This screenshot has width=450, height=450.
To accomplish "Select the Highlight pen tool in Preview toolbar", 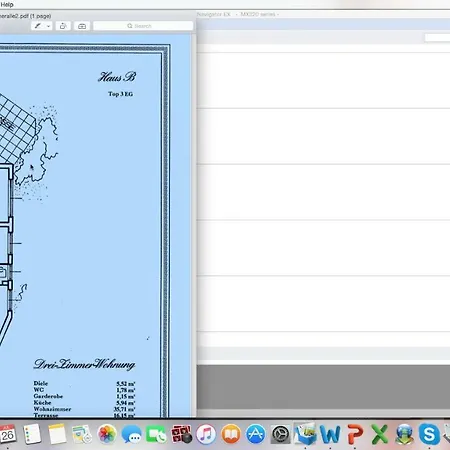I will [x=38, y=26].
